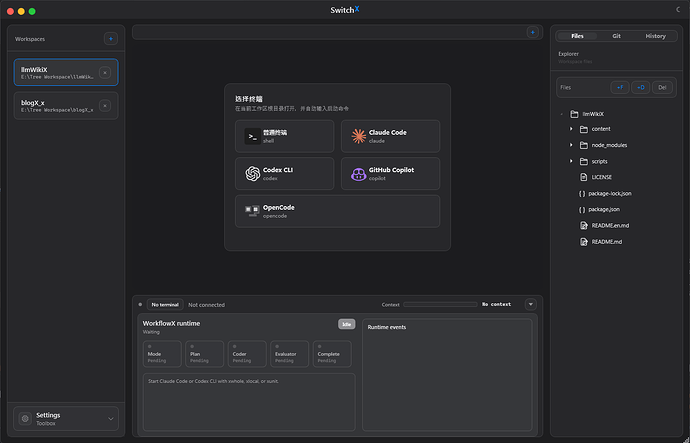
Task: Close the llmWikiX workspace
Action: (105, 73)
